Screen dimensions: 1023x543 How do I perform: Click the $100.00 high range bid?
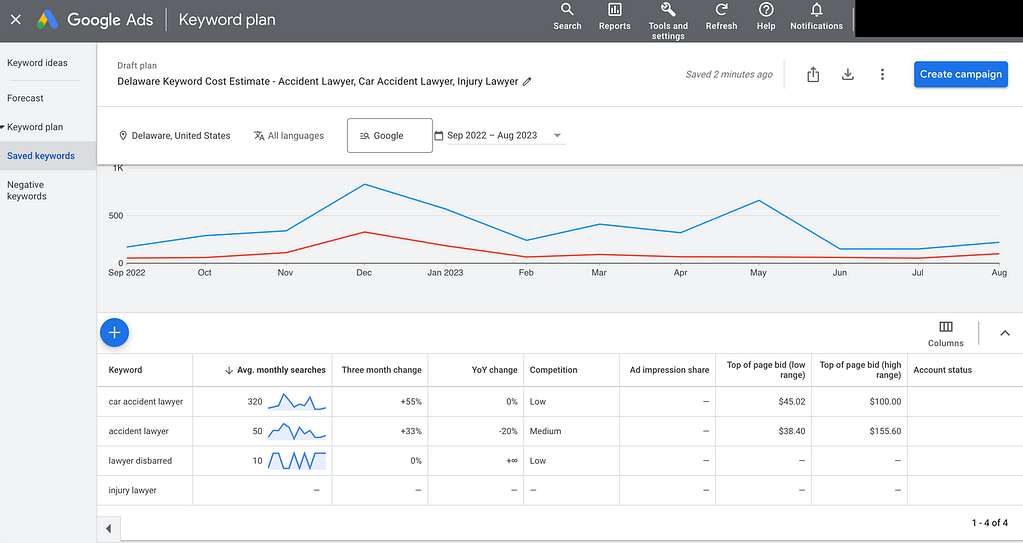click(x=885, y=402)
